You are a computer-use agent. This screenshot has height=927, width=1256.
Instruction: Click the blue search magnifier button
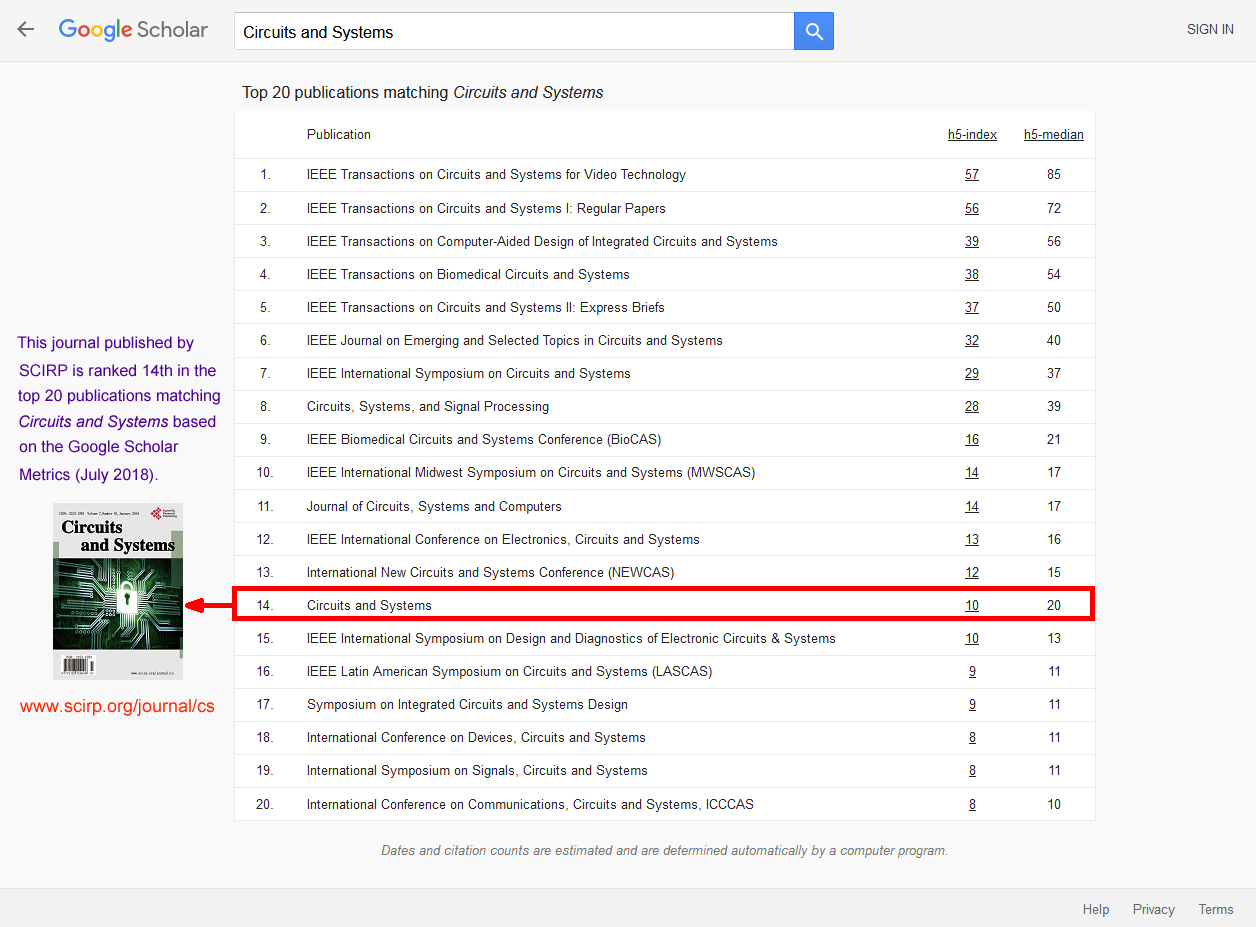[x=814, y=31]
